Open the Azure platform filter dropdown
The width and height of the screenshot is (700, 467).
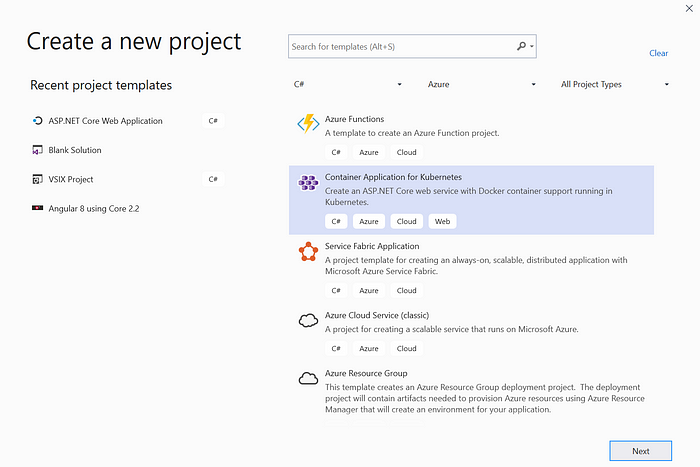[481, 84]
